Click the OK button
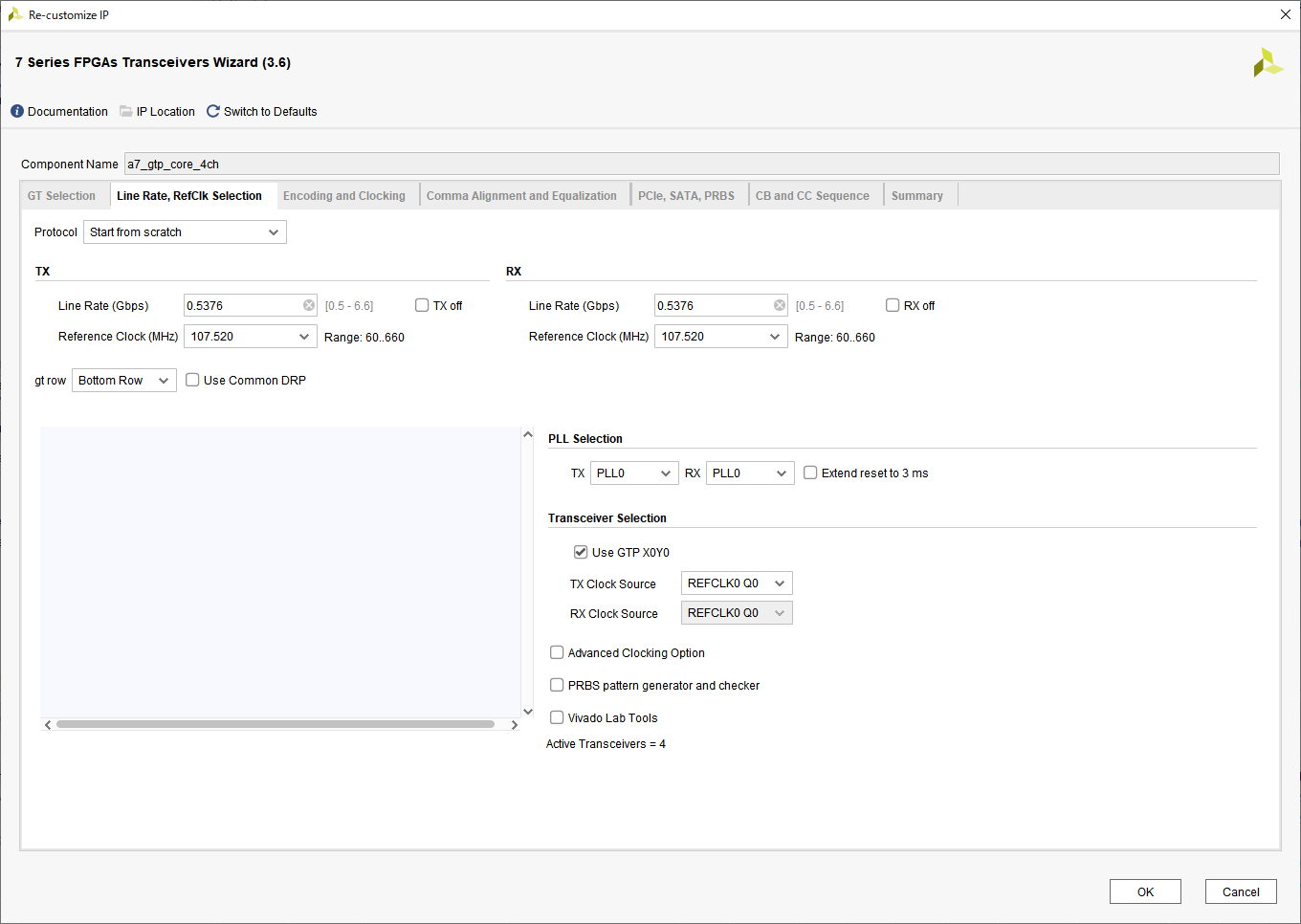 (x=1145, y=891)
